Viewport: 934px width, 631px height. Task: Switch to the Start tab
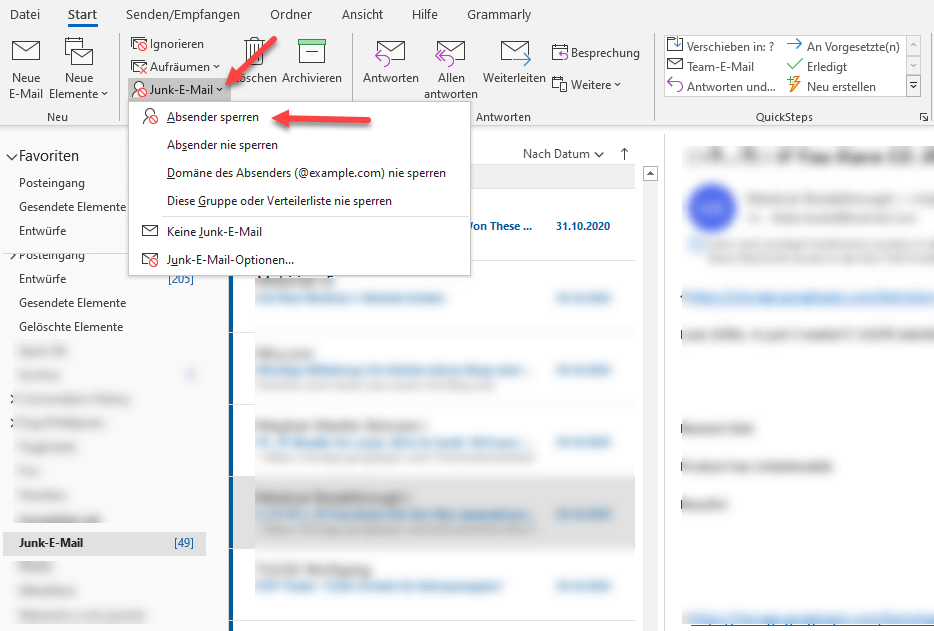(82, 14)
